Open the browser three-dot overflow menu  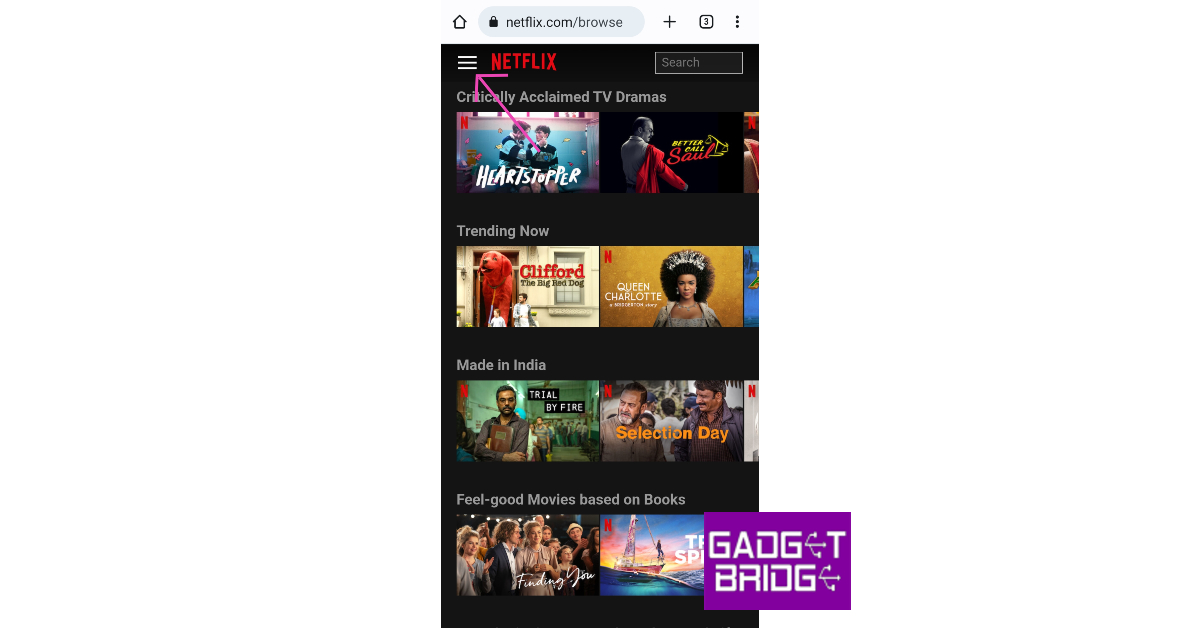[737, 22]
